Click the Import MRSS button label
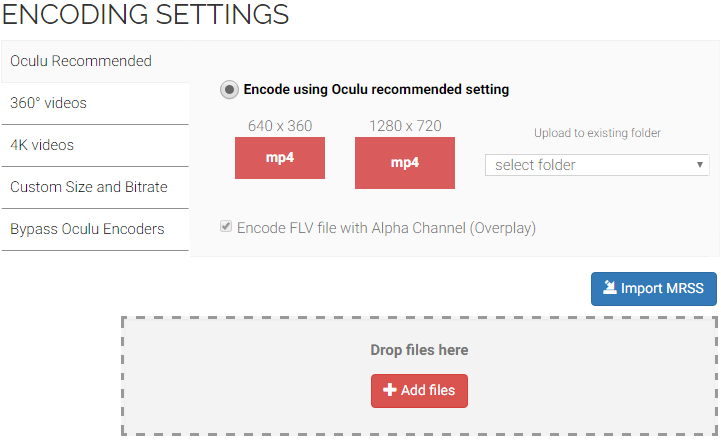The height and width of the screenshot is (441, 721). [662, 288]
